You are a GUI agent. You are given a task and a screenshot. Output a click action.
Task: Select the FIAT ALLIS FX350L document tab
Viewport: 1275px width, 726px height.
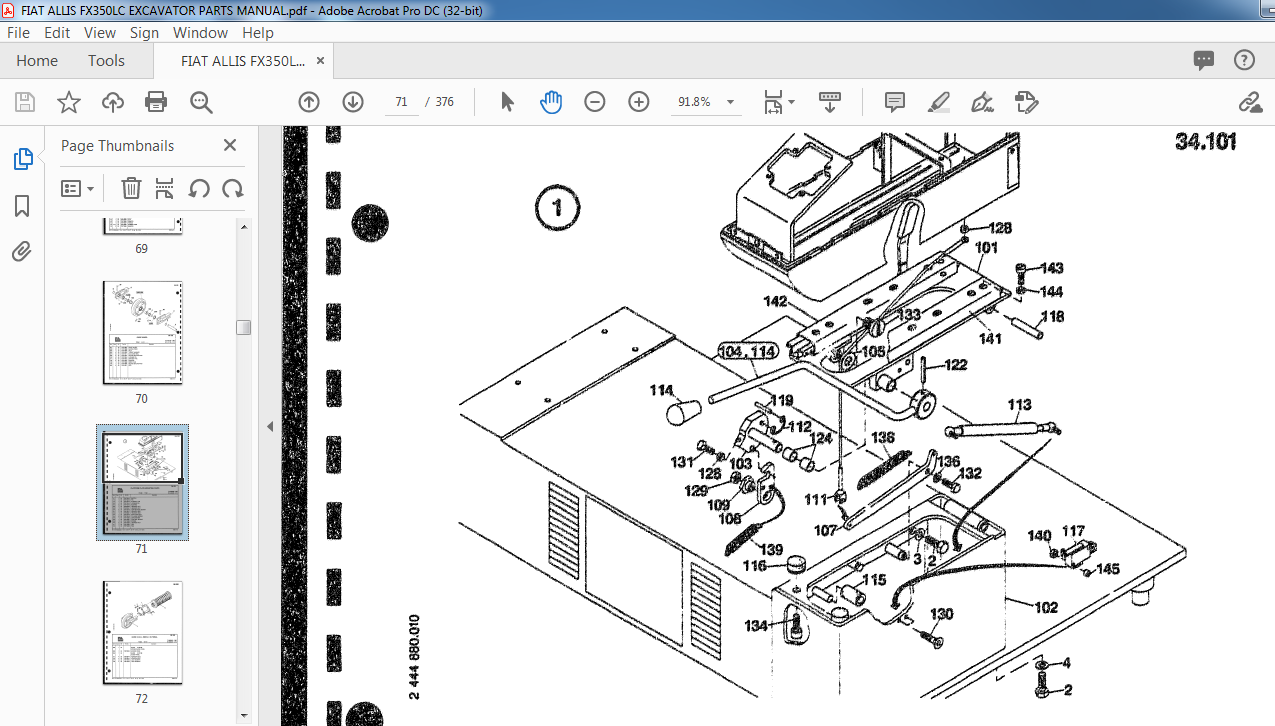click(243, 61)
